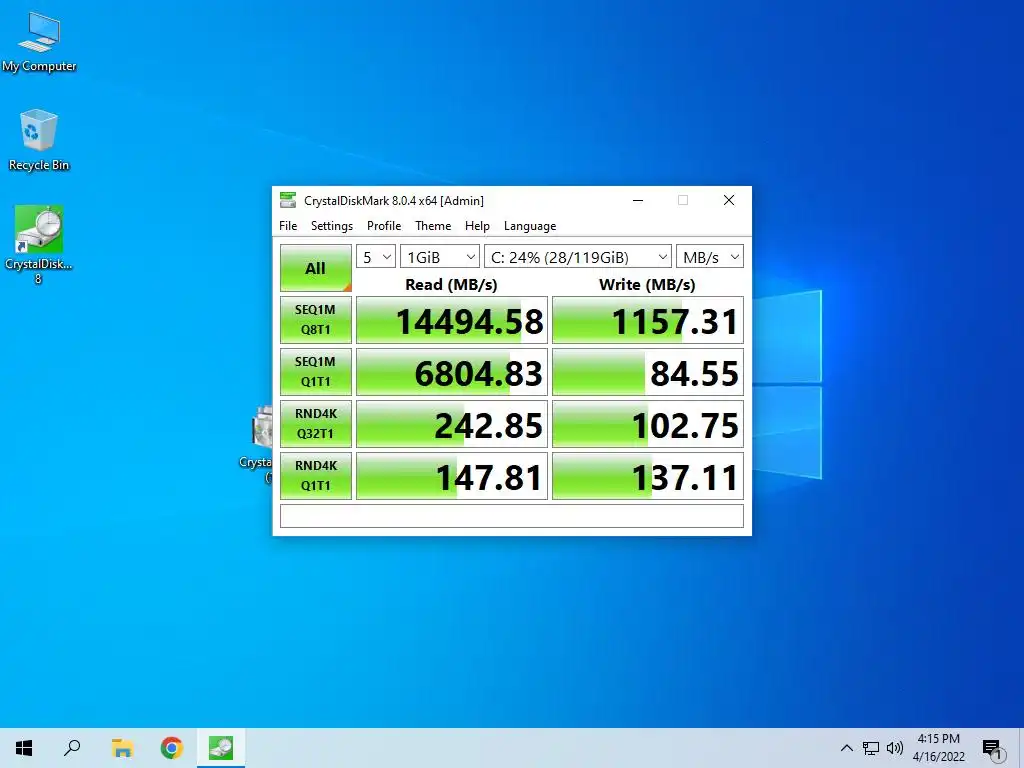This screenshot has width=1024, height=768.
Task: Open the Theme menu
Action: click(433, 226)
